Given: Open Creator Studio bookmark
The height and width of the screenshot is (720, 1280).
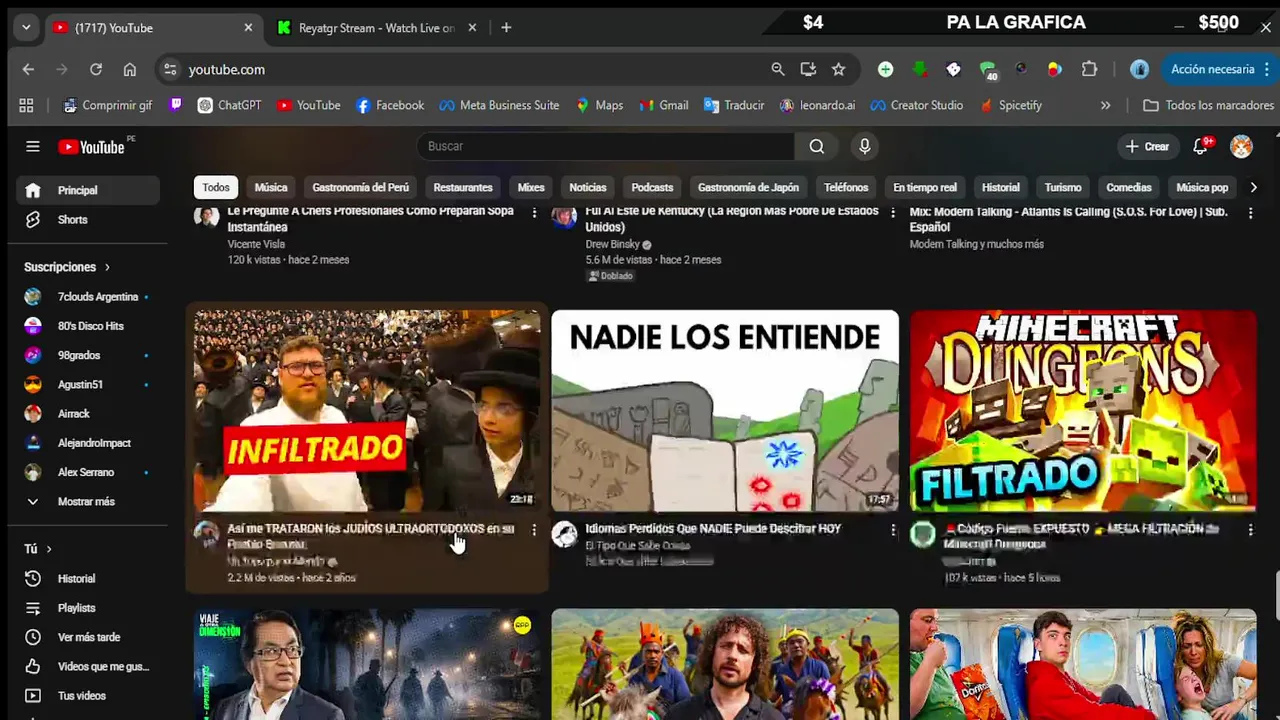Looking at the screenshot, I should tap(916, 105).
